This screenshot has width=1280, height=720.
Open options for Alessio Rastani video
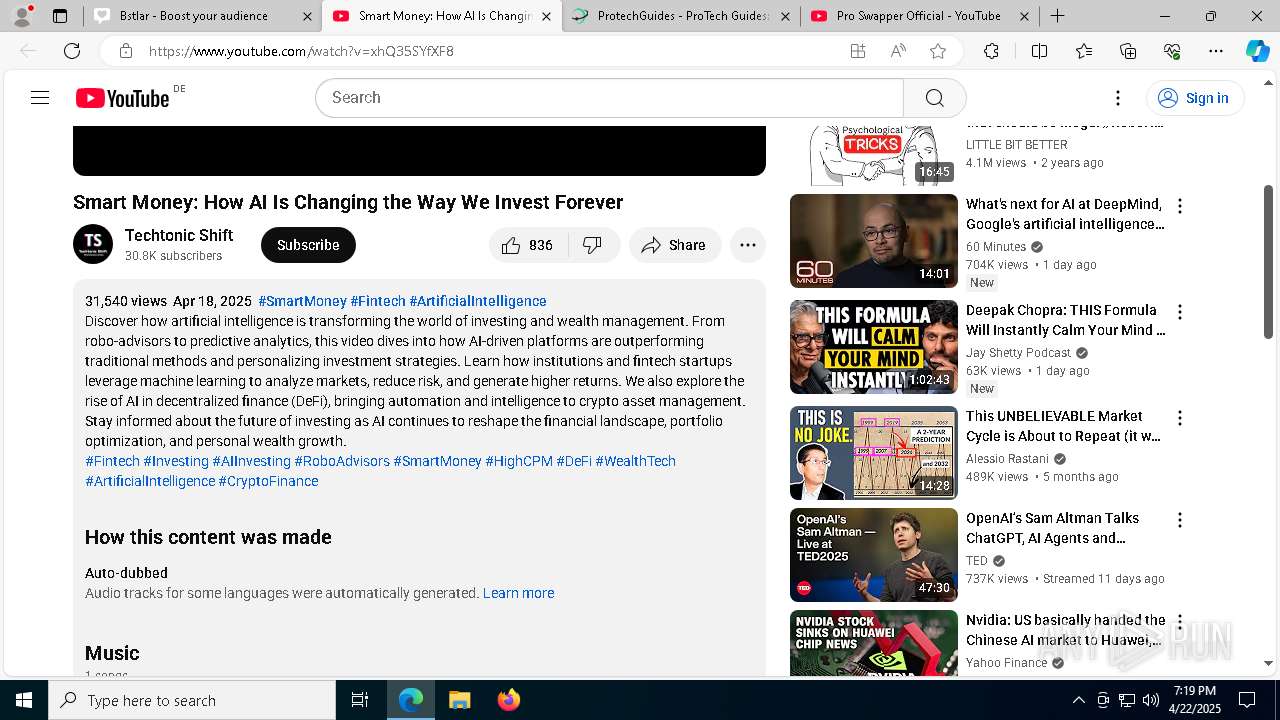pos(1180,418)
